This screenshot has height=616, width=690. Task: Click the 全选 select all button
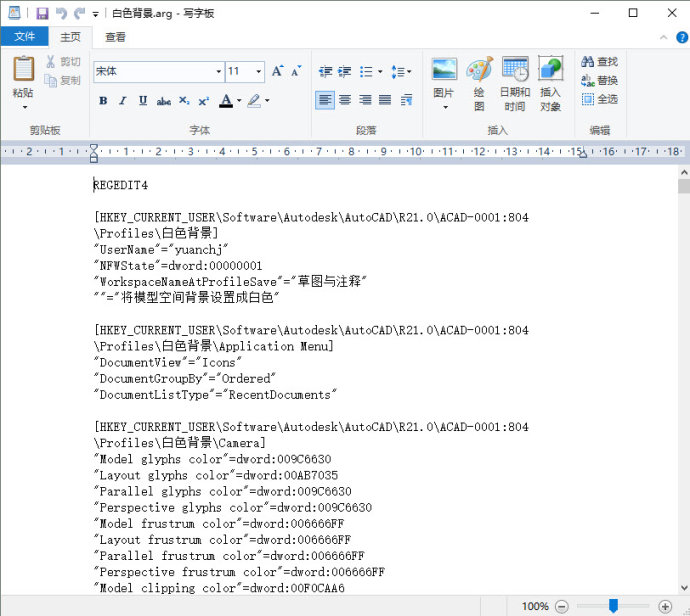click(599, 99)
